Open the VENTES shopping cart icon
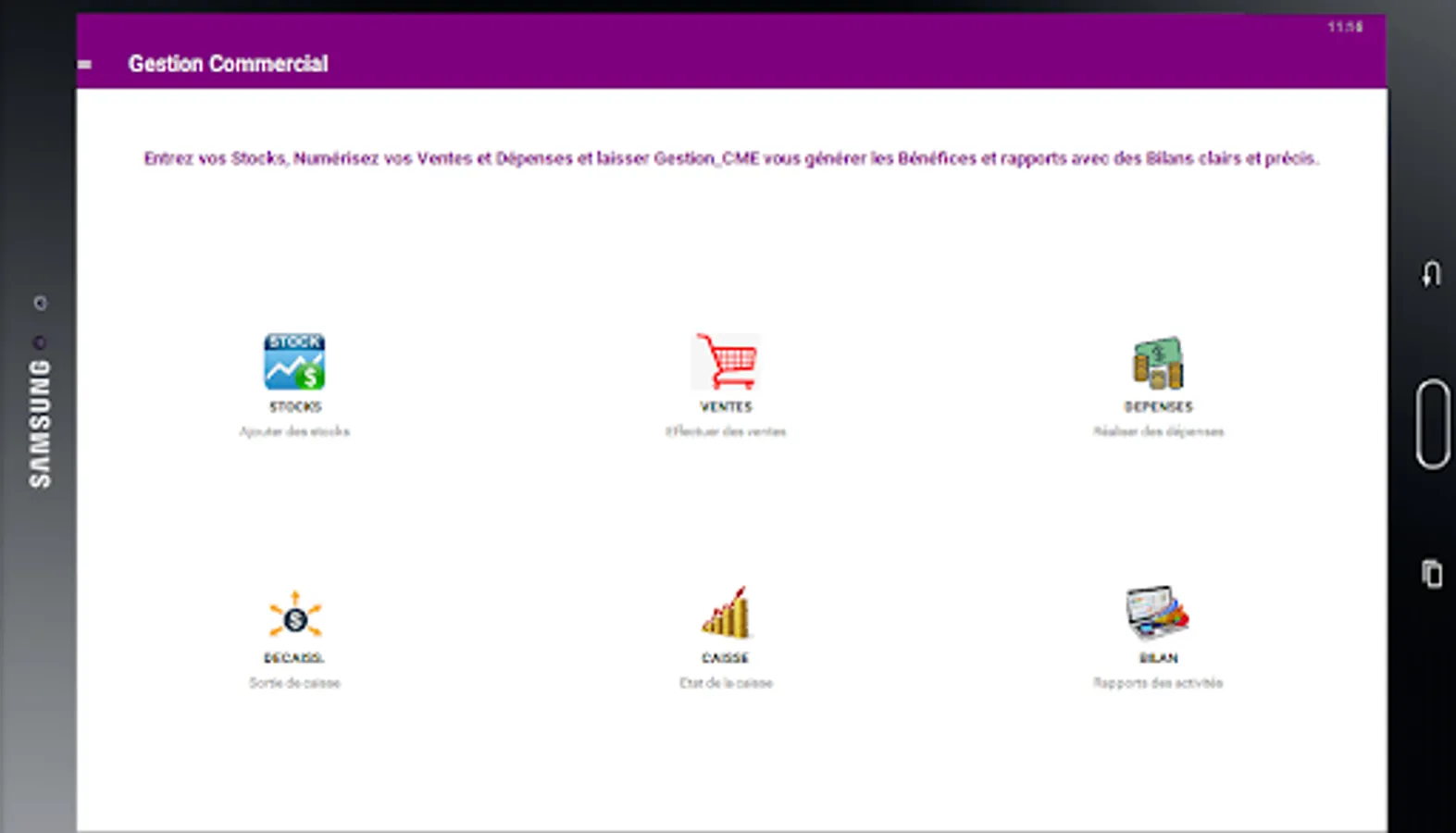The height and width of the screenshot is (833, 1456). click(727, 361)
